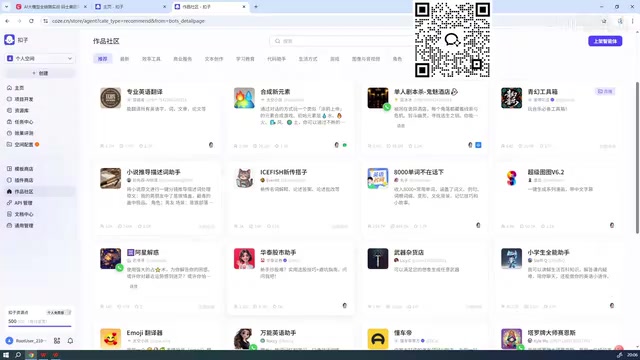
Task: Open the 小学生全能助手 card
Action: coord(558,278)
